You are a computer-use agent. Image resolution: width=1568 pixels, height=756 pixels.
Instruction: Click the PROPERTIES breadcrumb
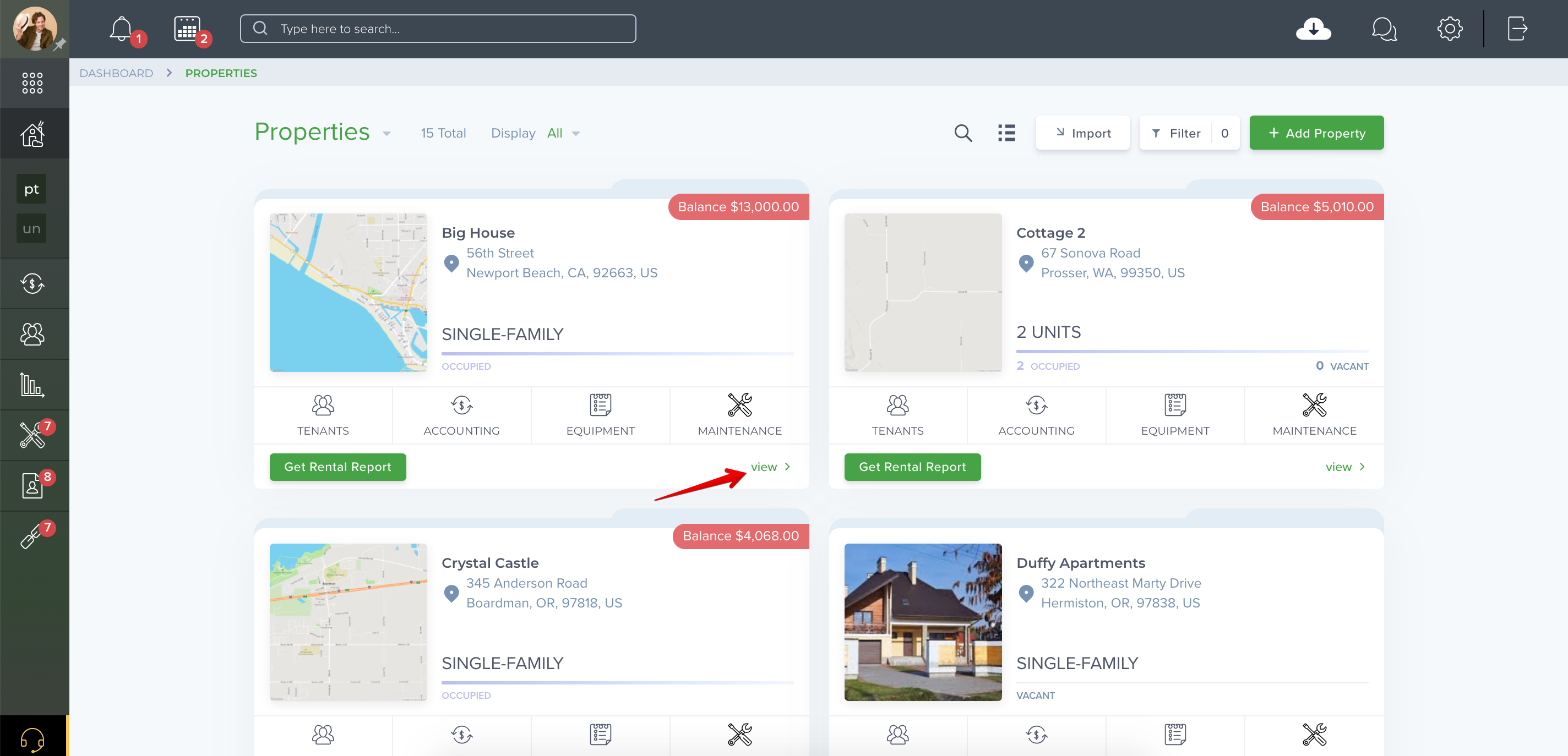pos(221,73)
